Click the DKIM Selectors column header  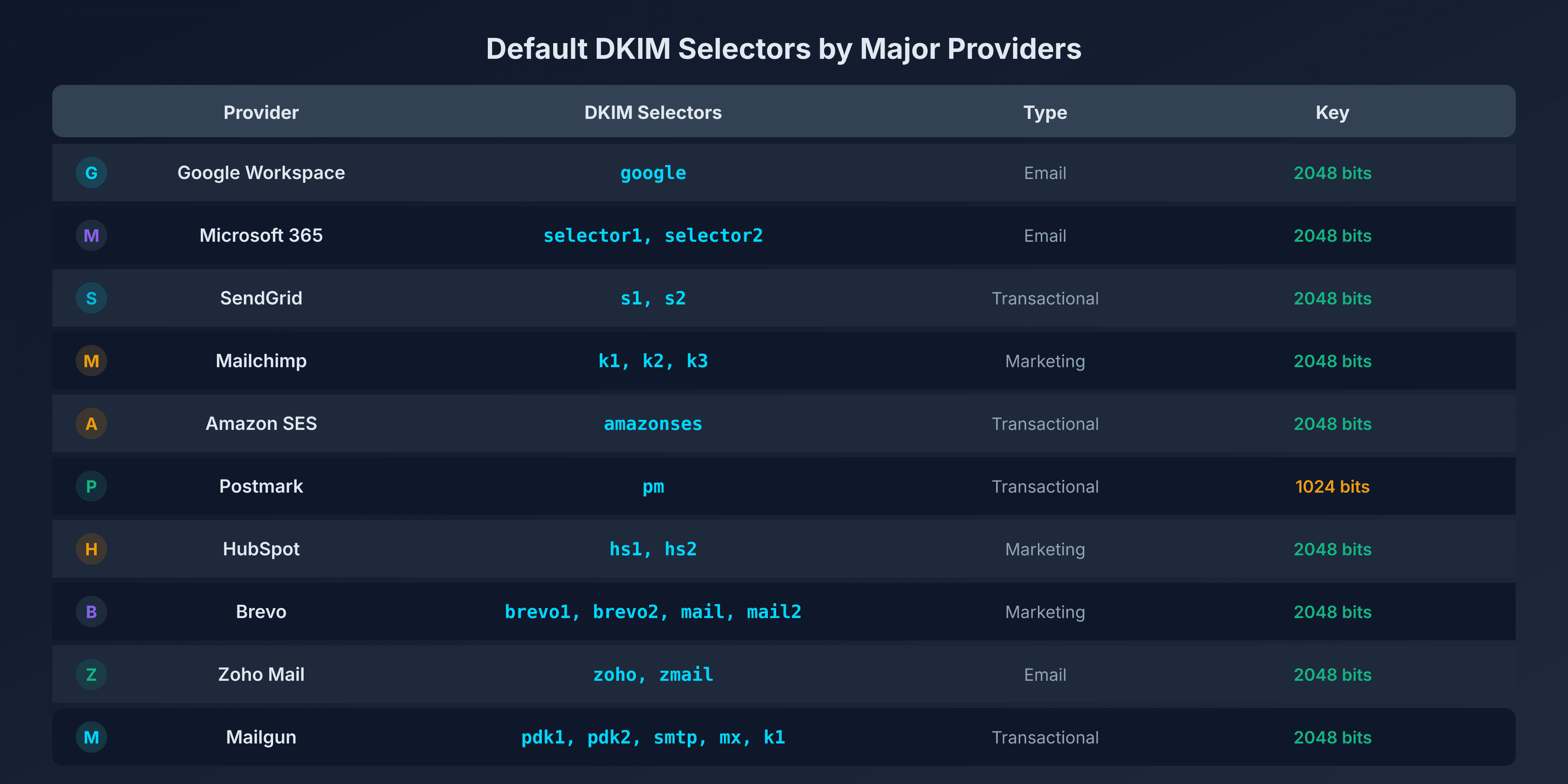click(653, 113)
